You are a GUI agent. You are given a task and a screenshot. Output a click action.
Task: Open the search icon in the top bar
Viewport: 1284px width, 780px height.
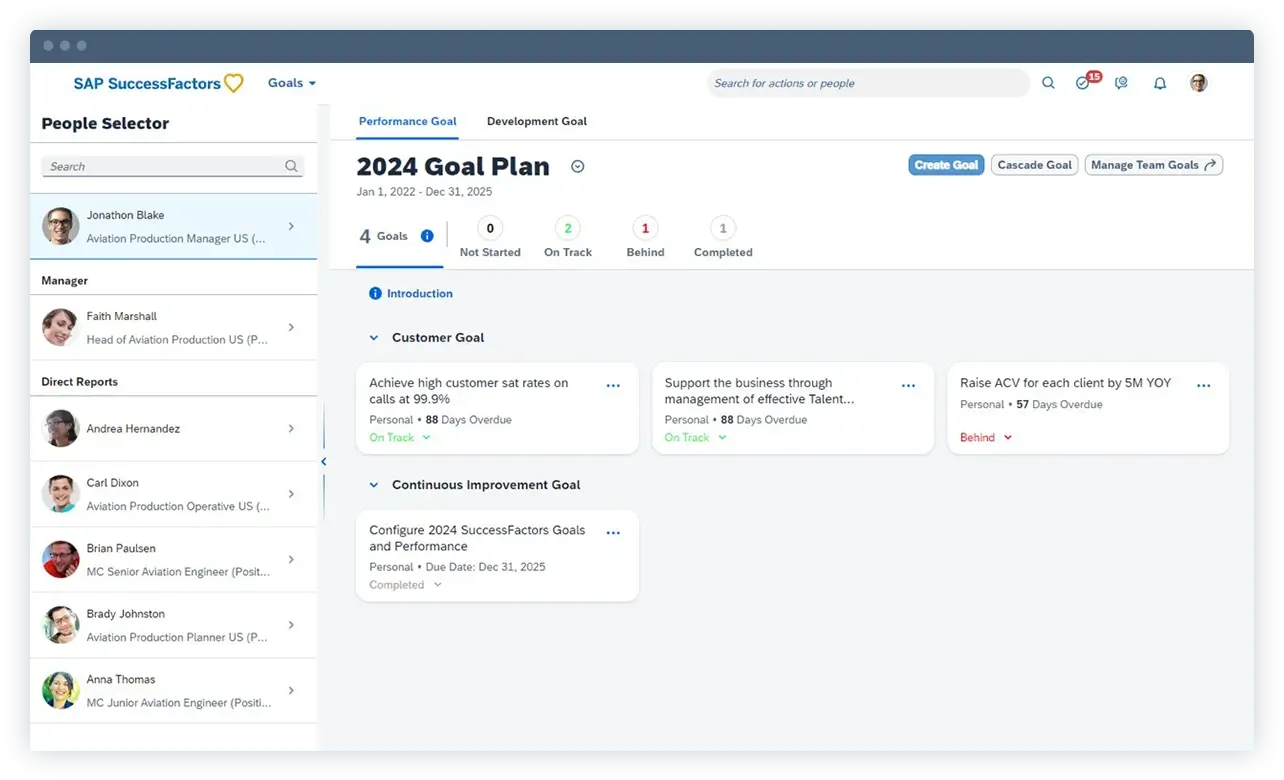click(1048, 83)
